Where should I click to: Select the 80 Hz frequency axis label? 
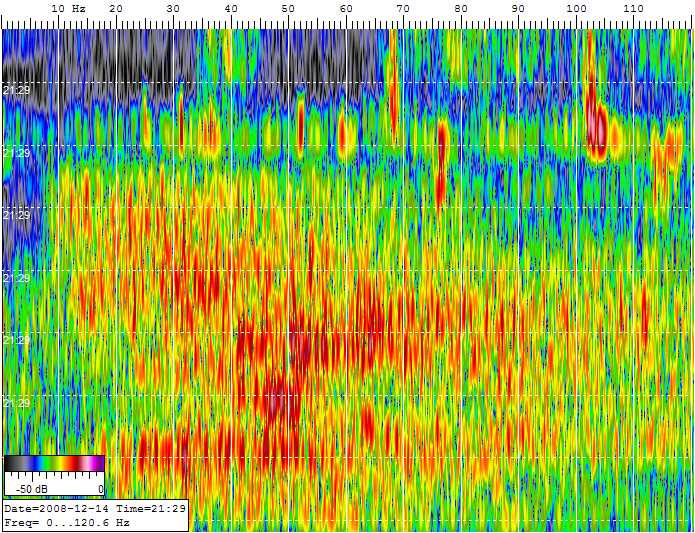point(461,8)
